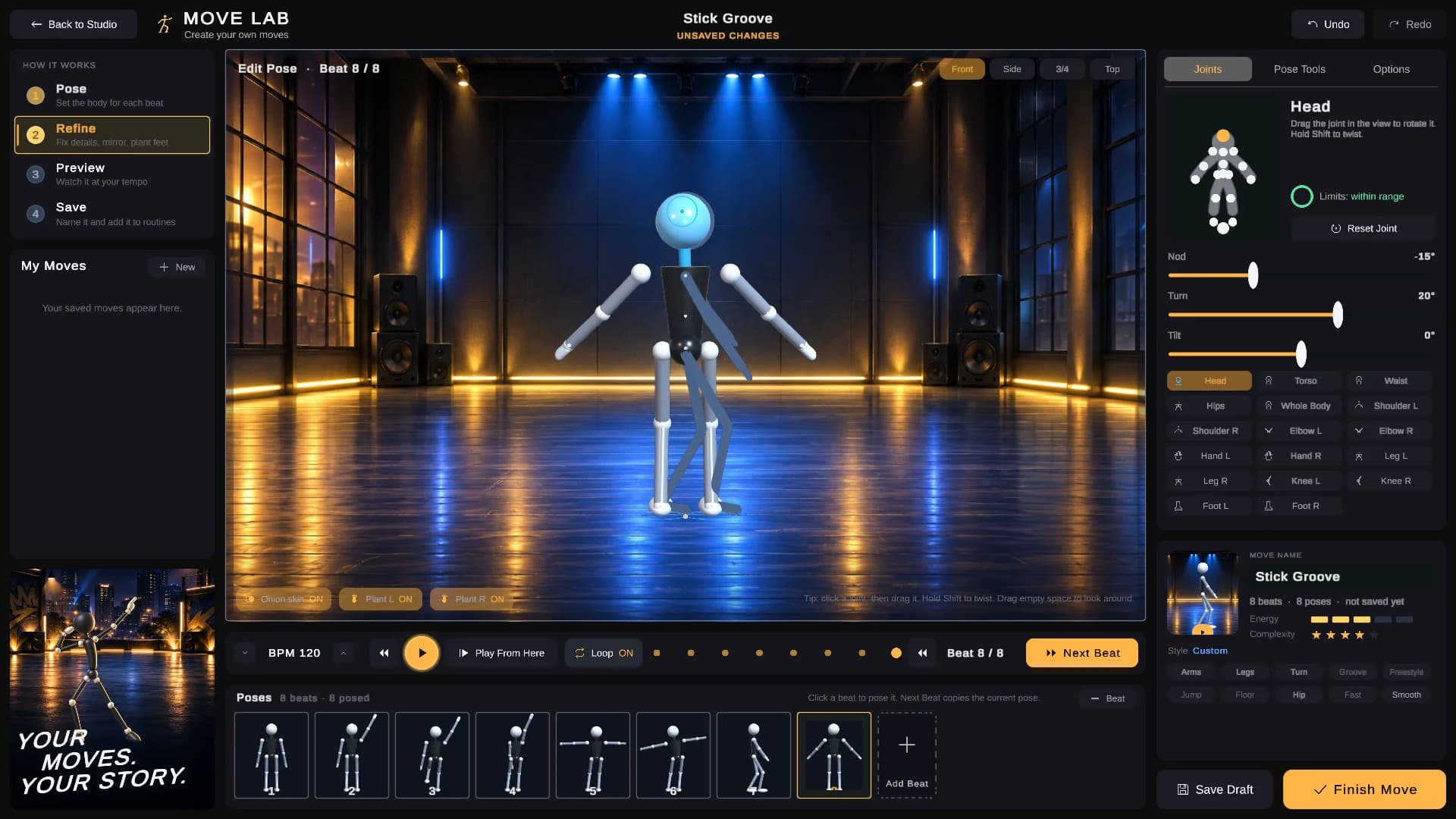Adjust the Nod slider handle
This screenshot has width=1456, height=819.
click(1253, 275)
